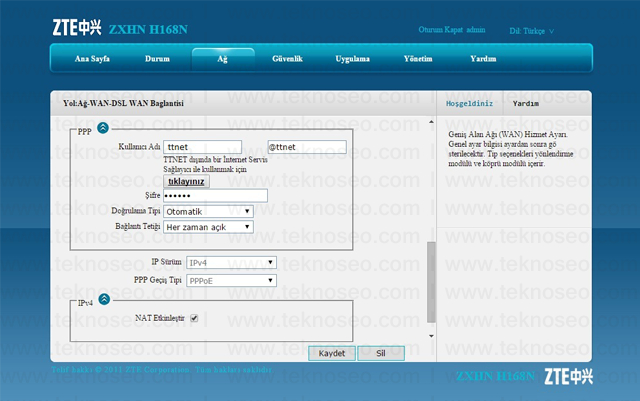Click the Sil button

point(381,353)
